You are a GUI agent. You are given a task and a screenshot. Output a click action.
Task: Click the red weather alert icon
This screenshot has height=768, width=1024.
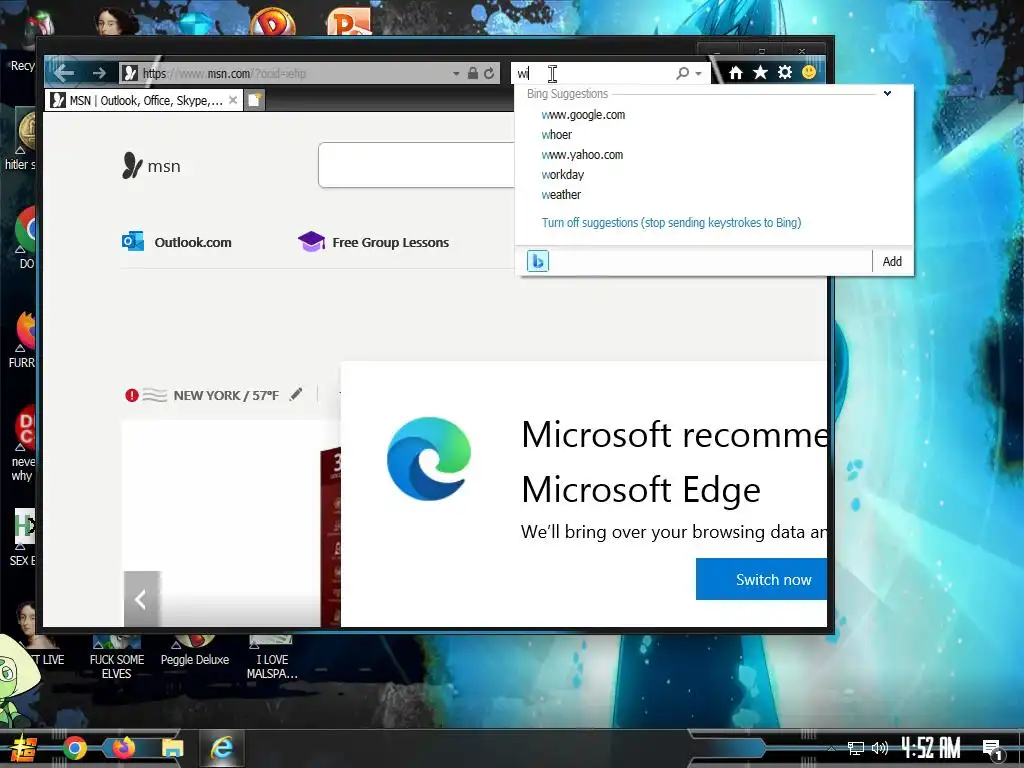pos(132,395)
